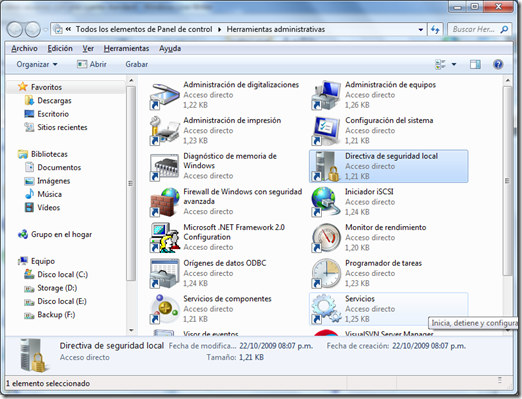Select the Administración de impresión printer icon
The width and height of the screenshot is (522, 399).
coord(165,131)
